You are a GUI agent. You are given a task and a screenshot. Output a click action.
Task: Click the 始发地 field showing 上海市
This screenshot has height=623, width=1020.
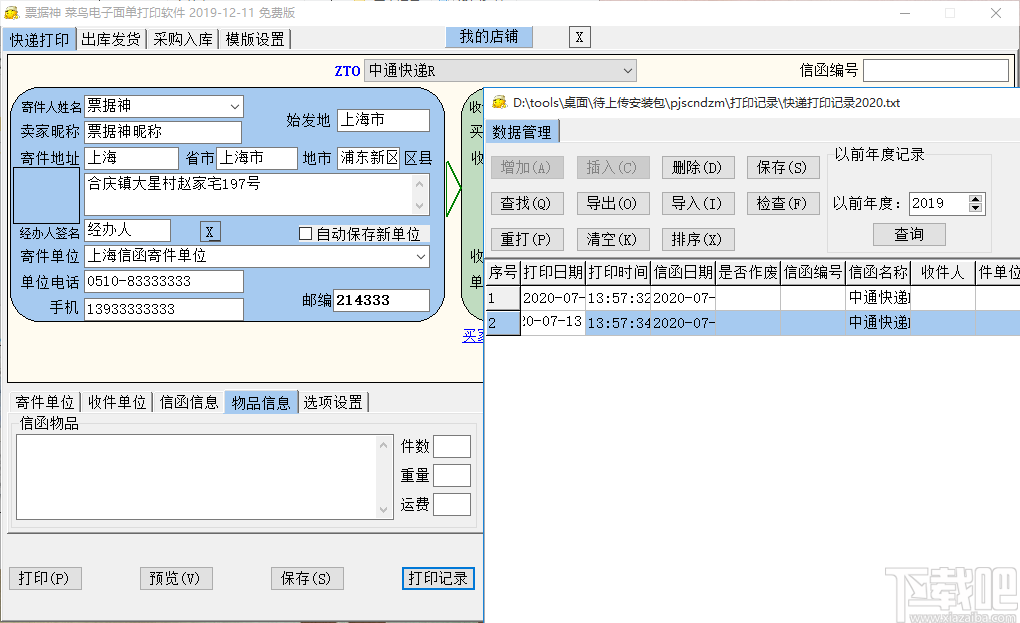[383, 120]
